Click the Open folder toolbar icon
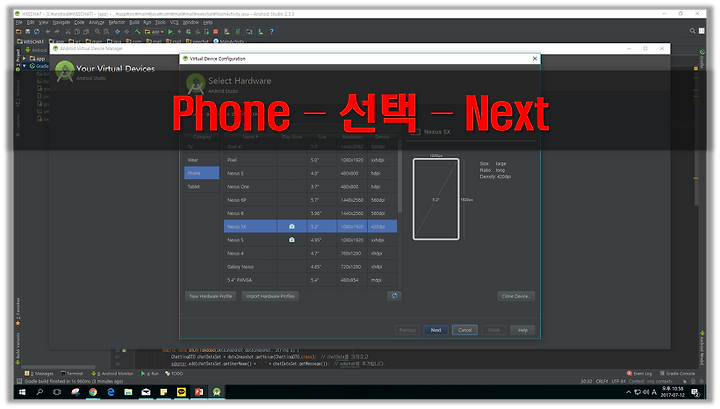 19,32
